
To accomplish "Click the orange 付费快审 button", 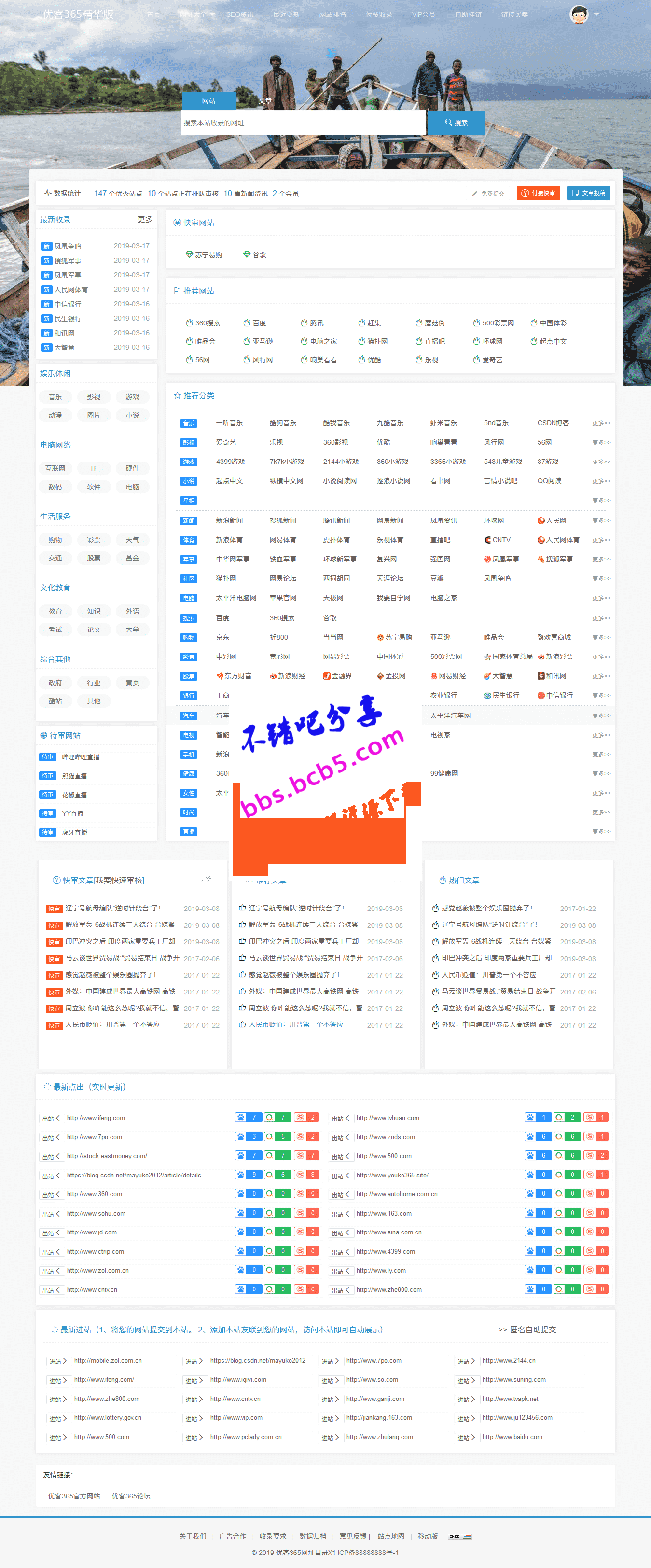I will pos(539,193).
